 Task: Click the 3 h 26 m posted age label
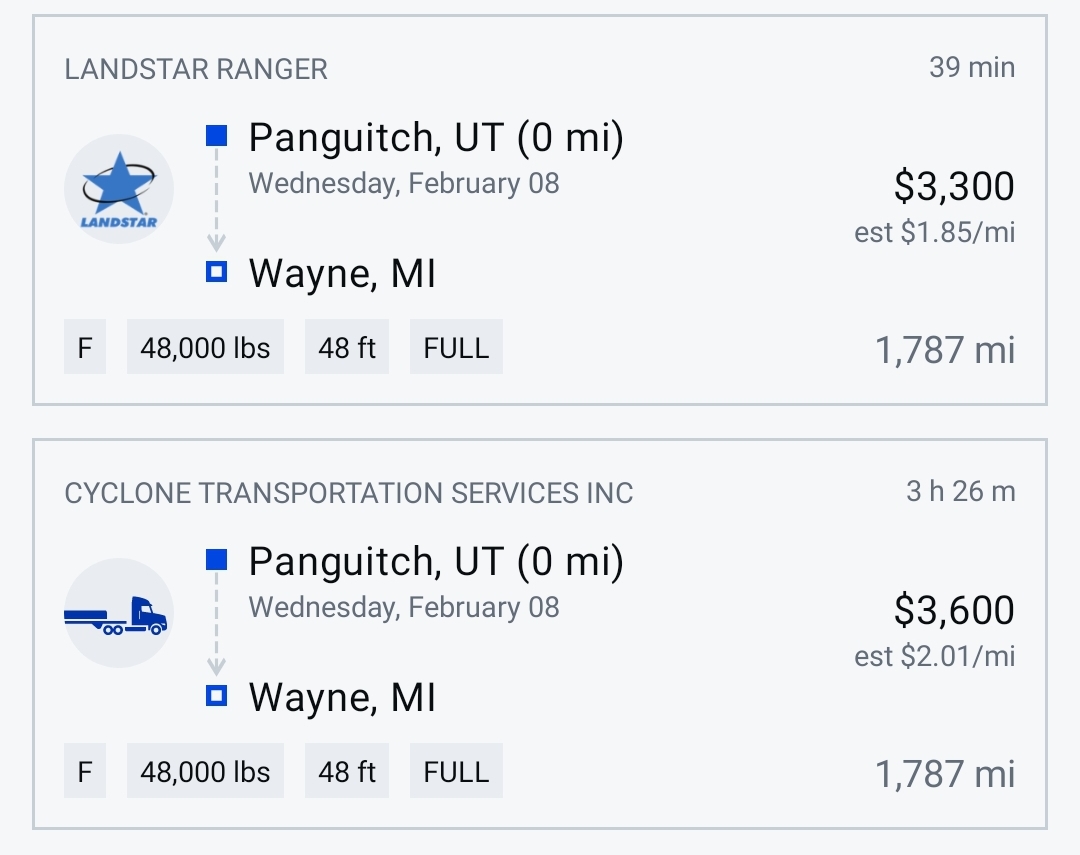click(961, 491)
